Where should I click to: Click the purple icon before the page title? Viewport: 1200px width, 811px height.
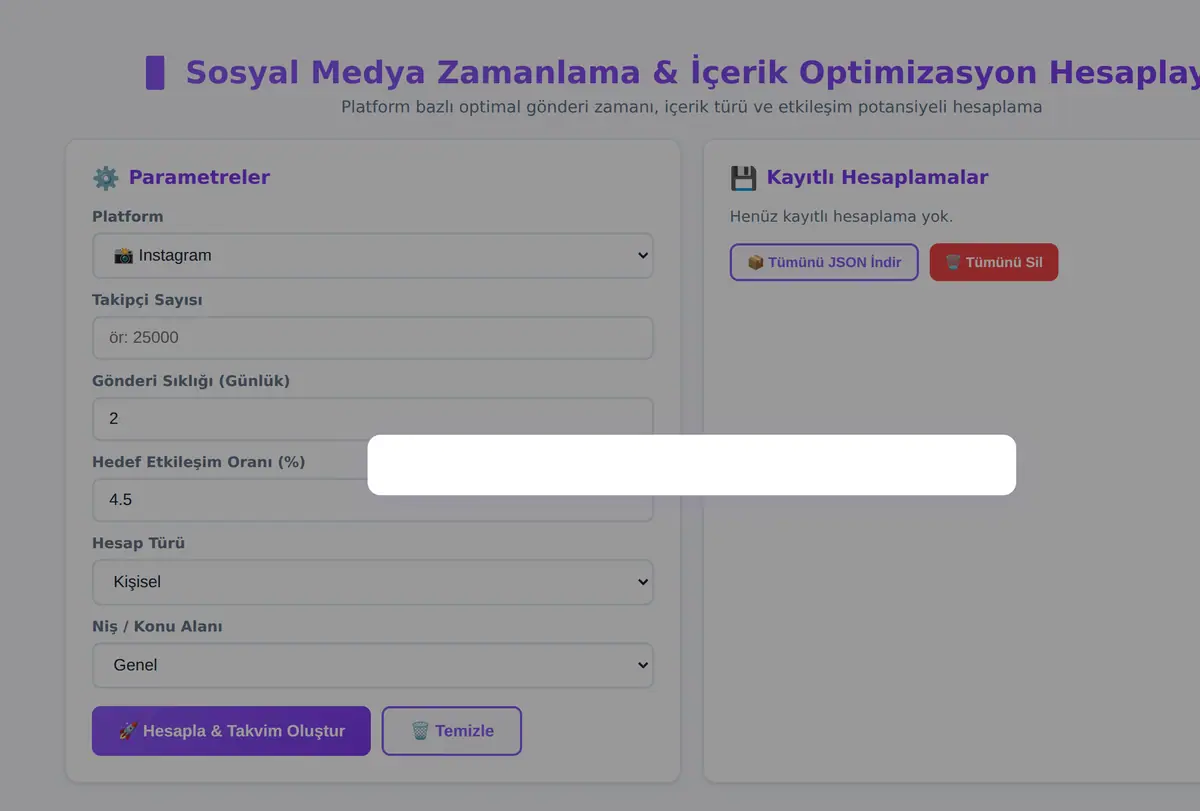coord(155,73)
